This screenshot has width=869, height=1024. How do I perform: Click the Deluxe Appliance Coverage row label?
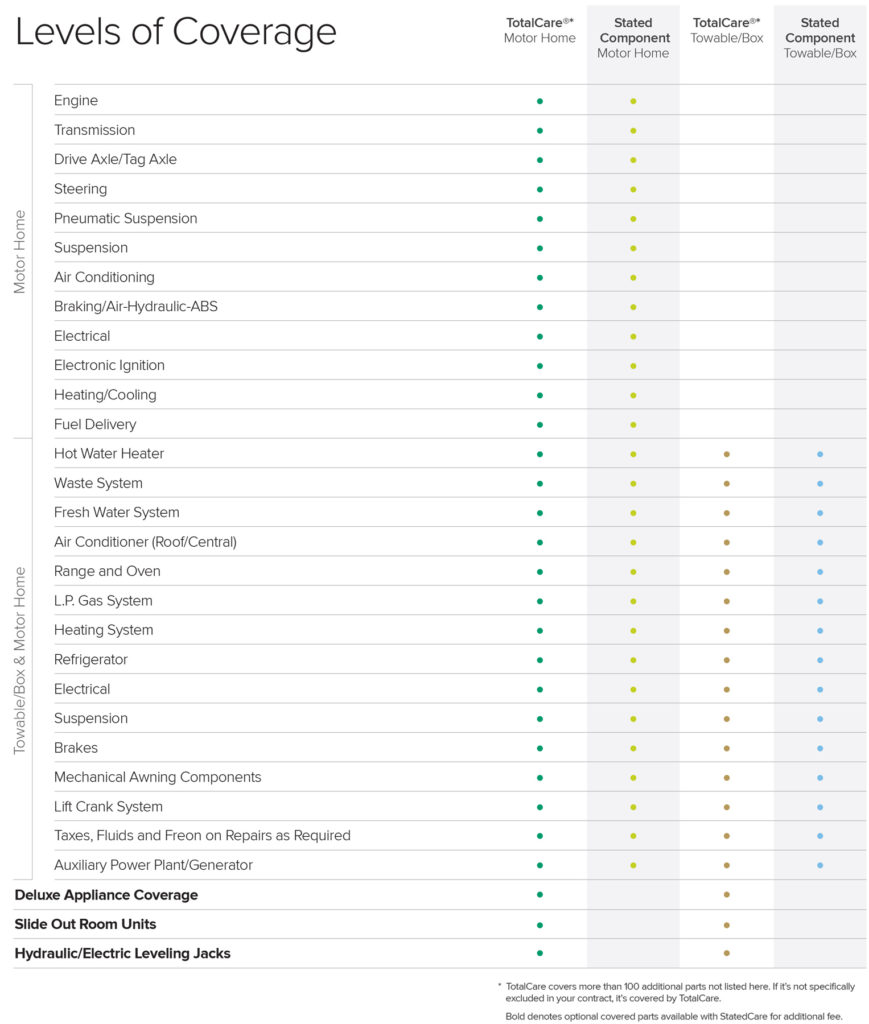tap(106, 895)
